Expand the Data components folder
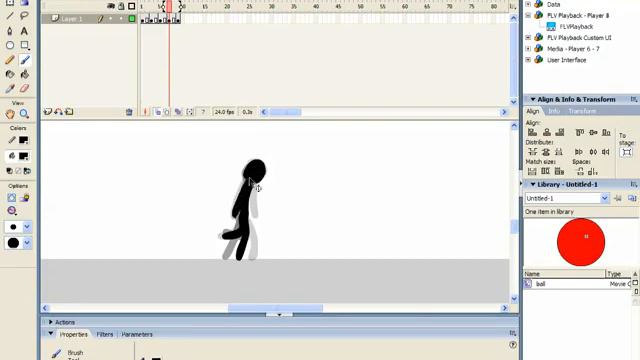Viewport: 640px width, 360px height. [528, 4]
